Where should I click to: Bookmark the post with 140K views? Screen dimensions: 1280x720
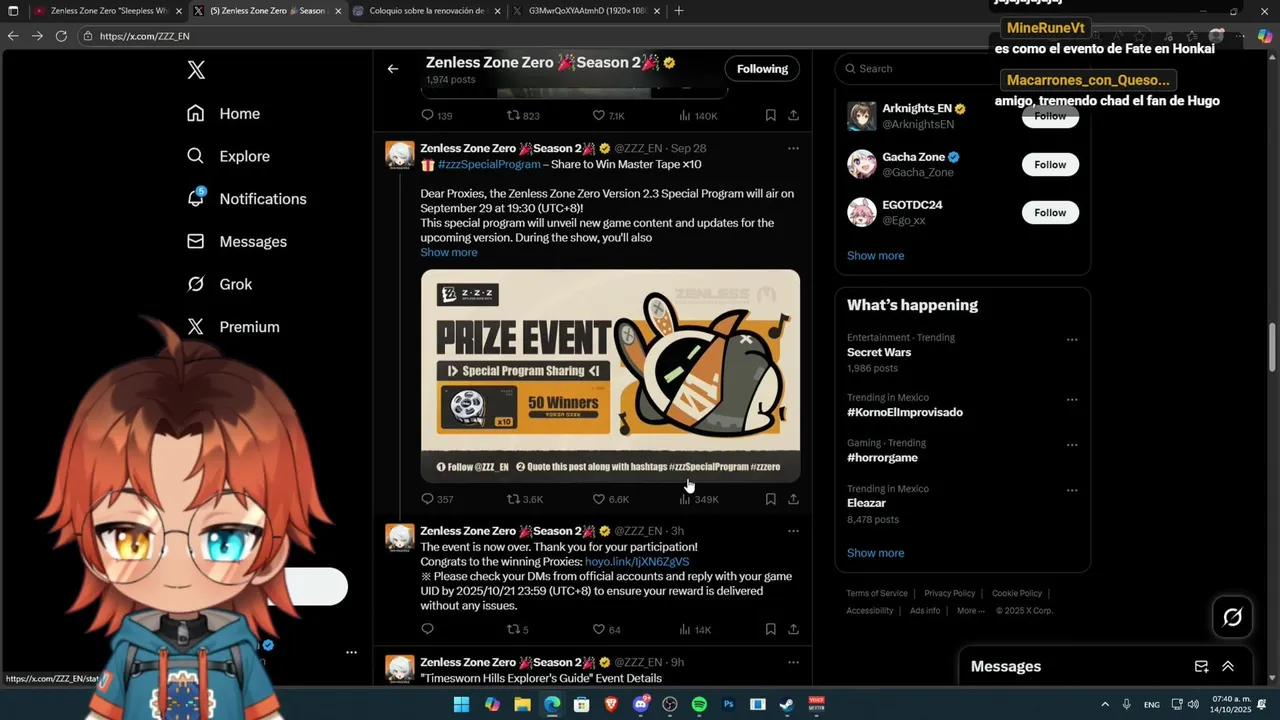pos(770,116)
